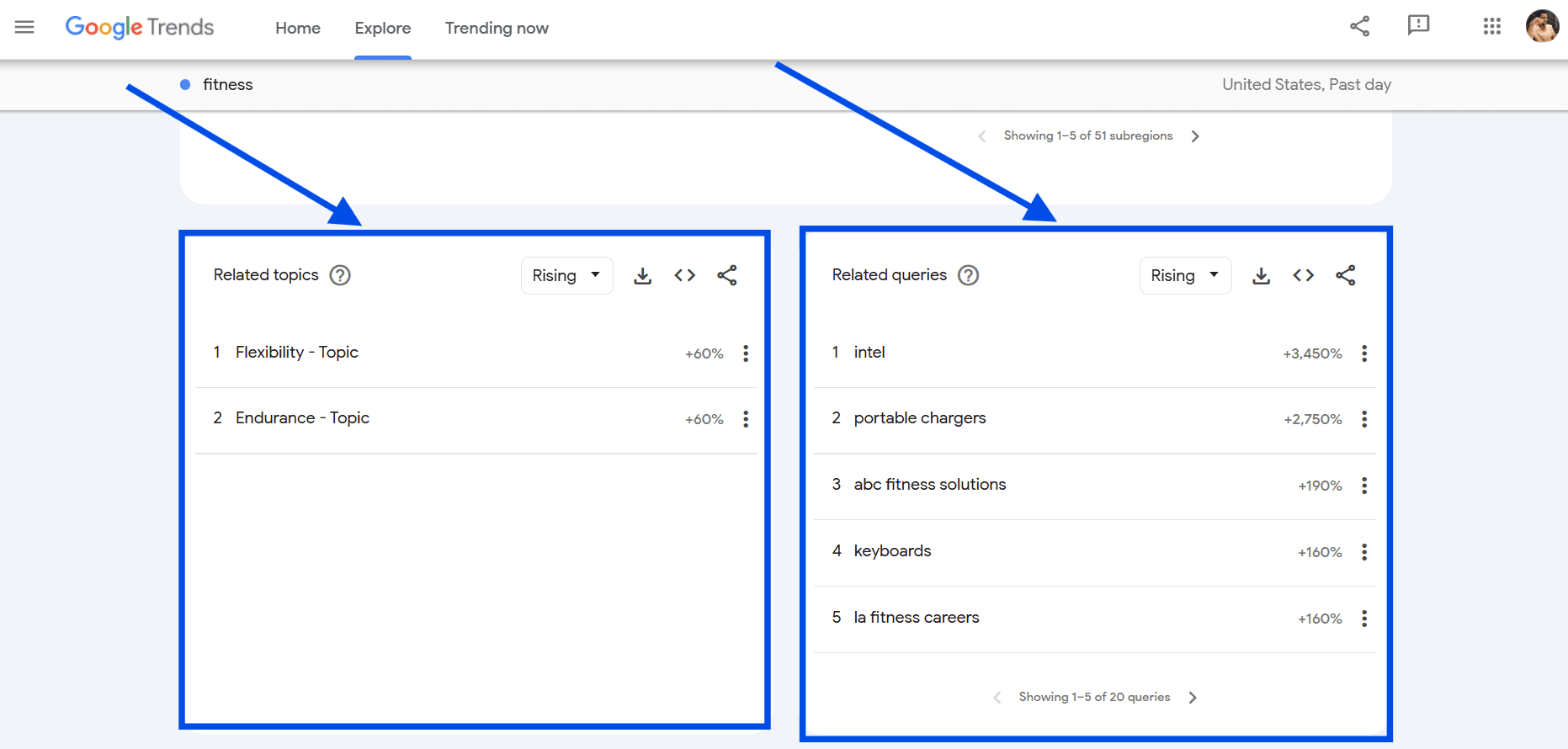
Task: Open more options for abc fitness solutions
Action: (1364, 486)
